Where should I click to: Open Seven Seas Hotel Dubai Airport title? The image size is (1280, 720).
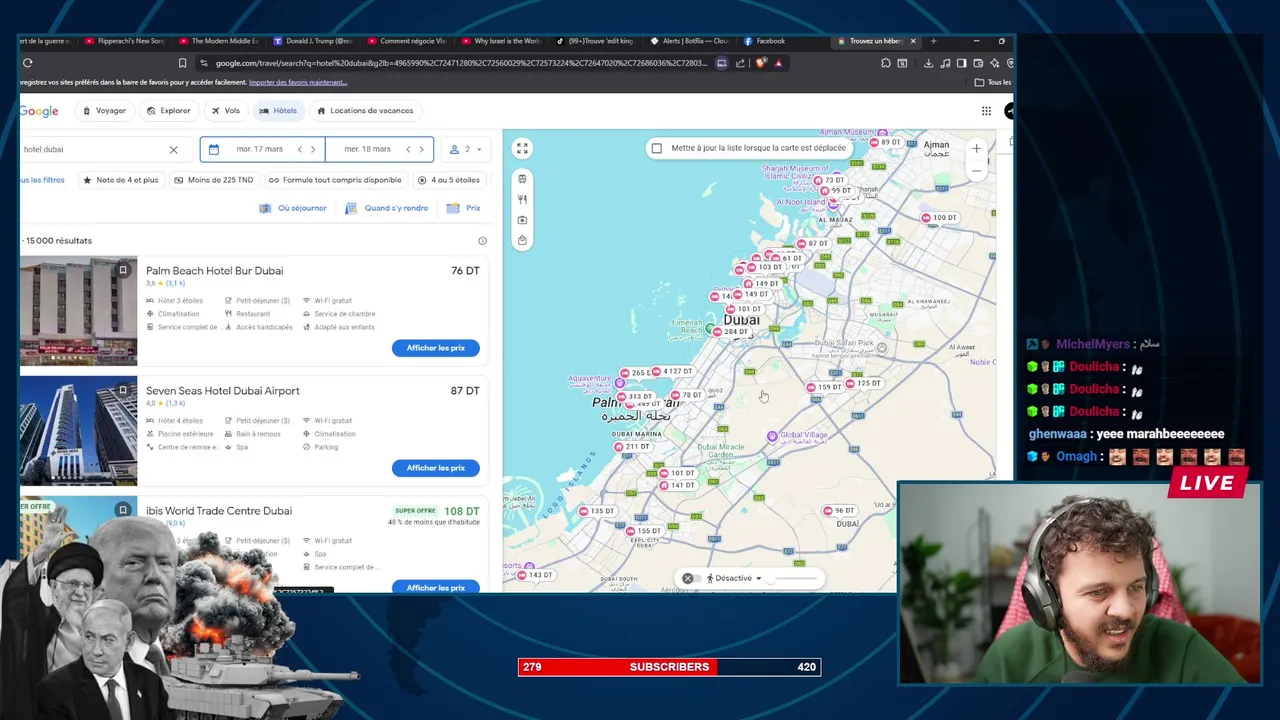pos(222,391)
